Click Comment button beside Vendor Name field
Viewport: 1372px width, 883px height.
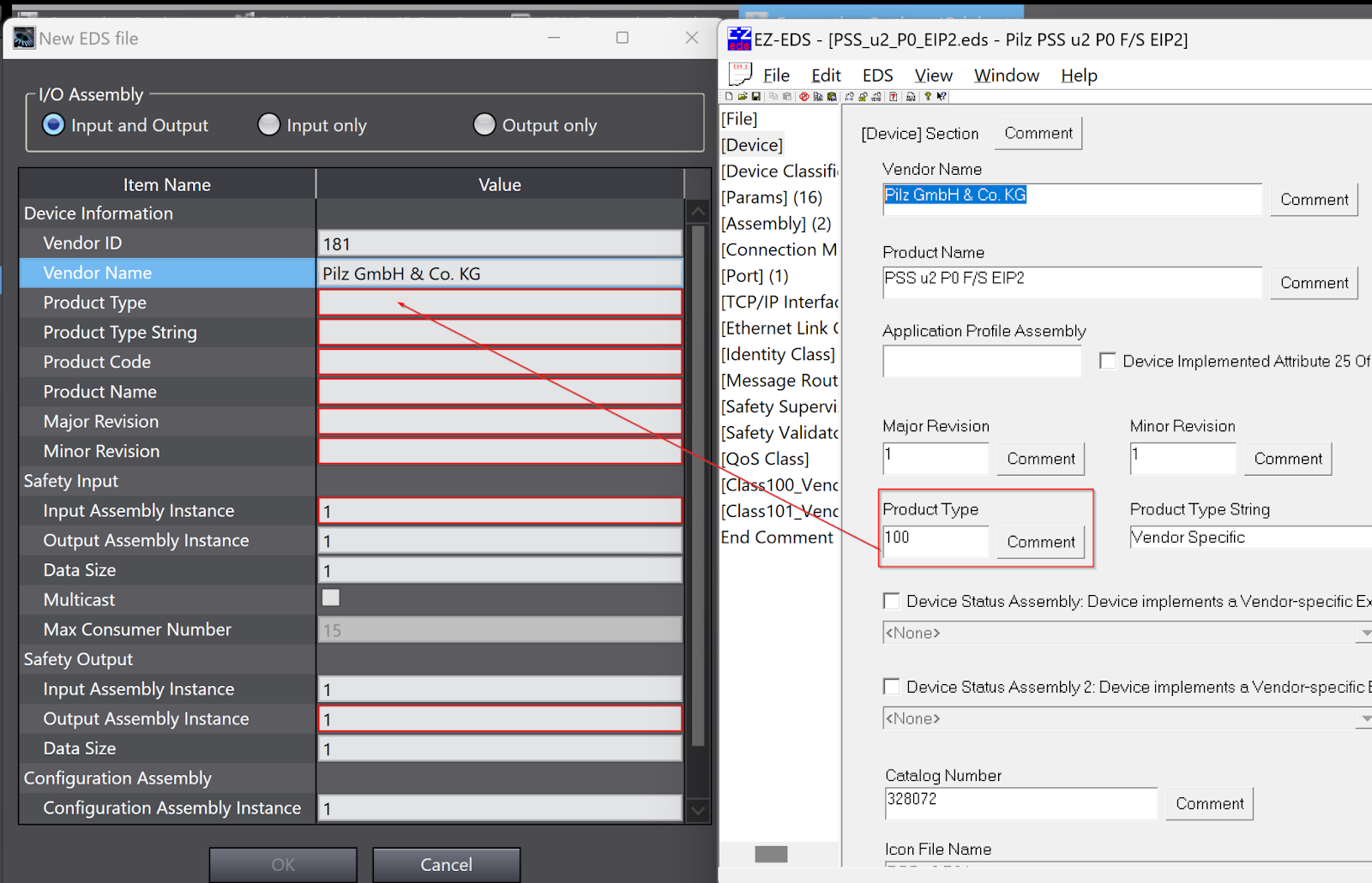[1314, 199]
